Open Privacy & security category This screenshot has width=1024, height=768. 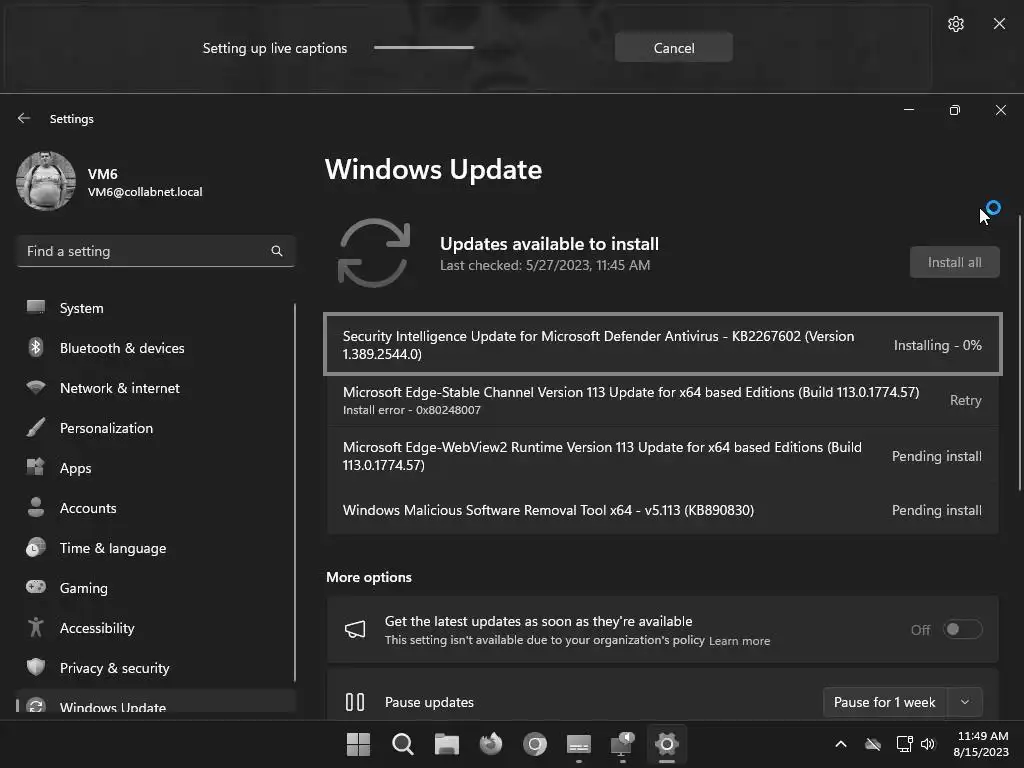point(155,668)
